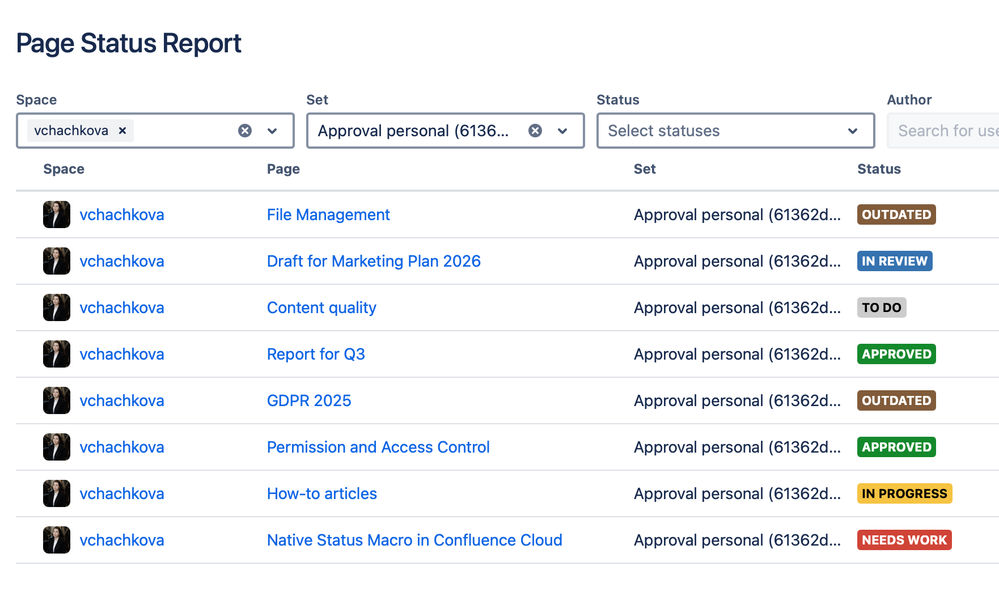Open Draft for Marketing Plan 2026
The width and height of the screenshot is (999, 607).
373,261
